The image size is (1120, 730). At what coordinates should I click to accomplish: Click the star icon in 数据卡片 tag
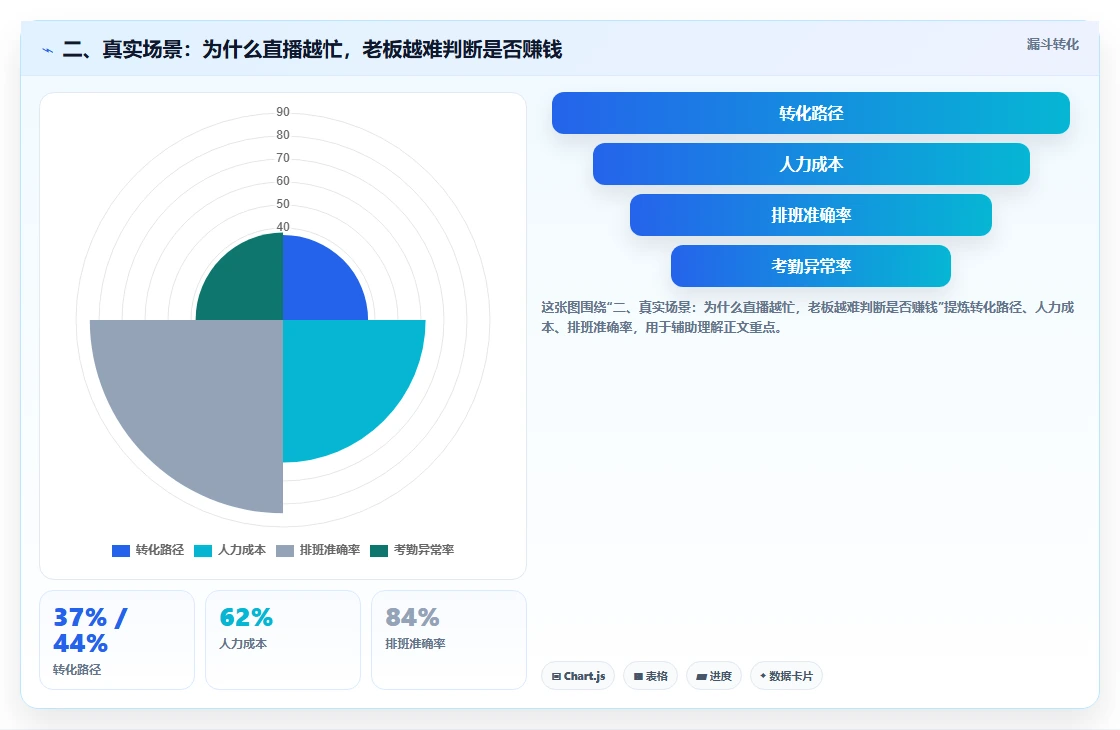(763, 676)
